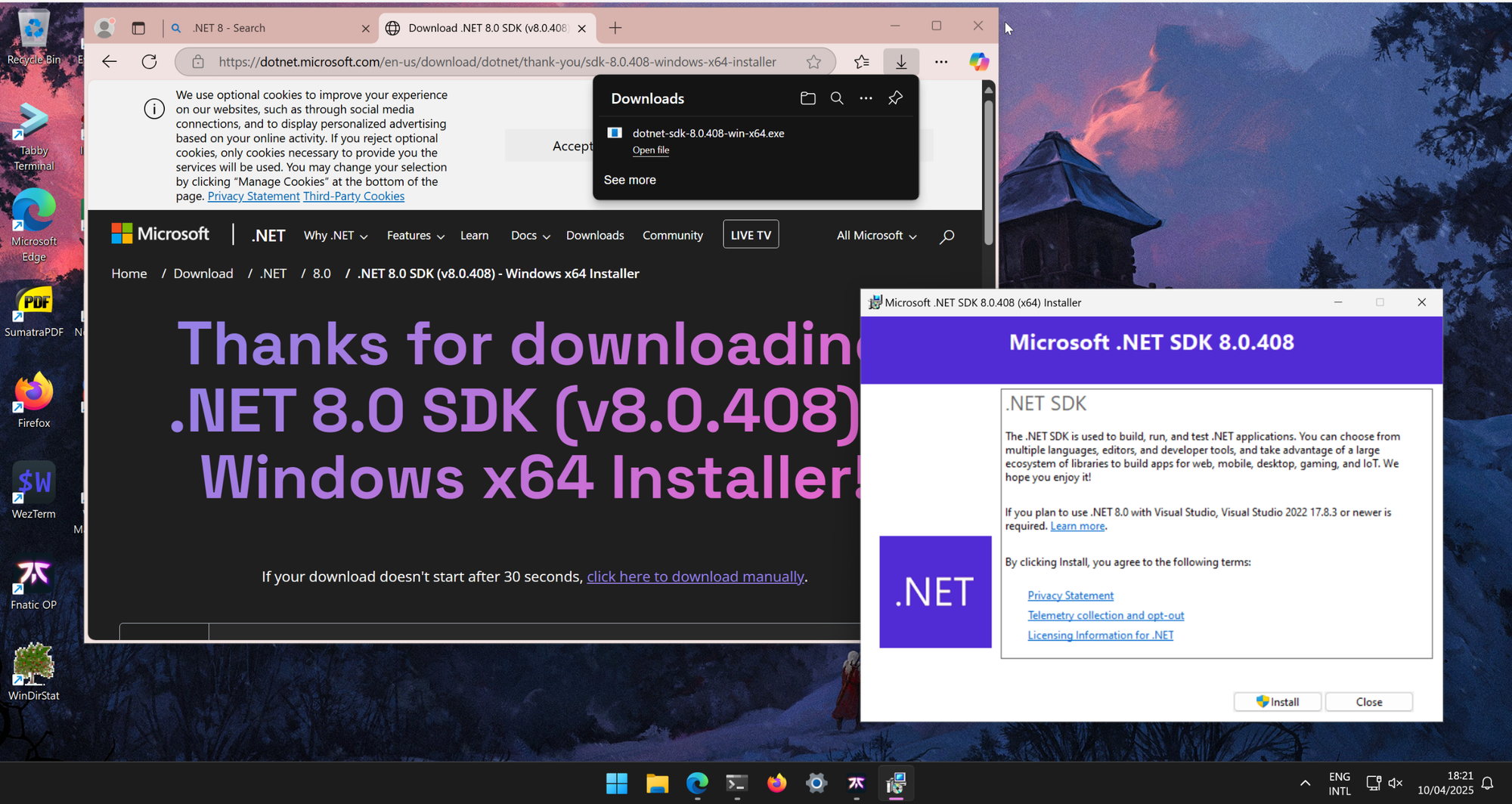Click Install in the .NET SDK installer

pos(1278,702)
